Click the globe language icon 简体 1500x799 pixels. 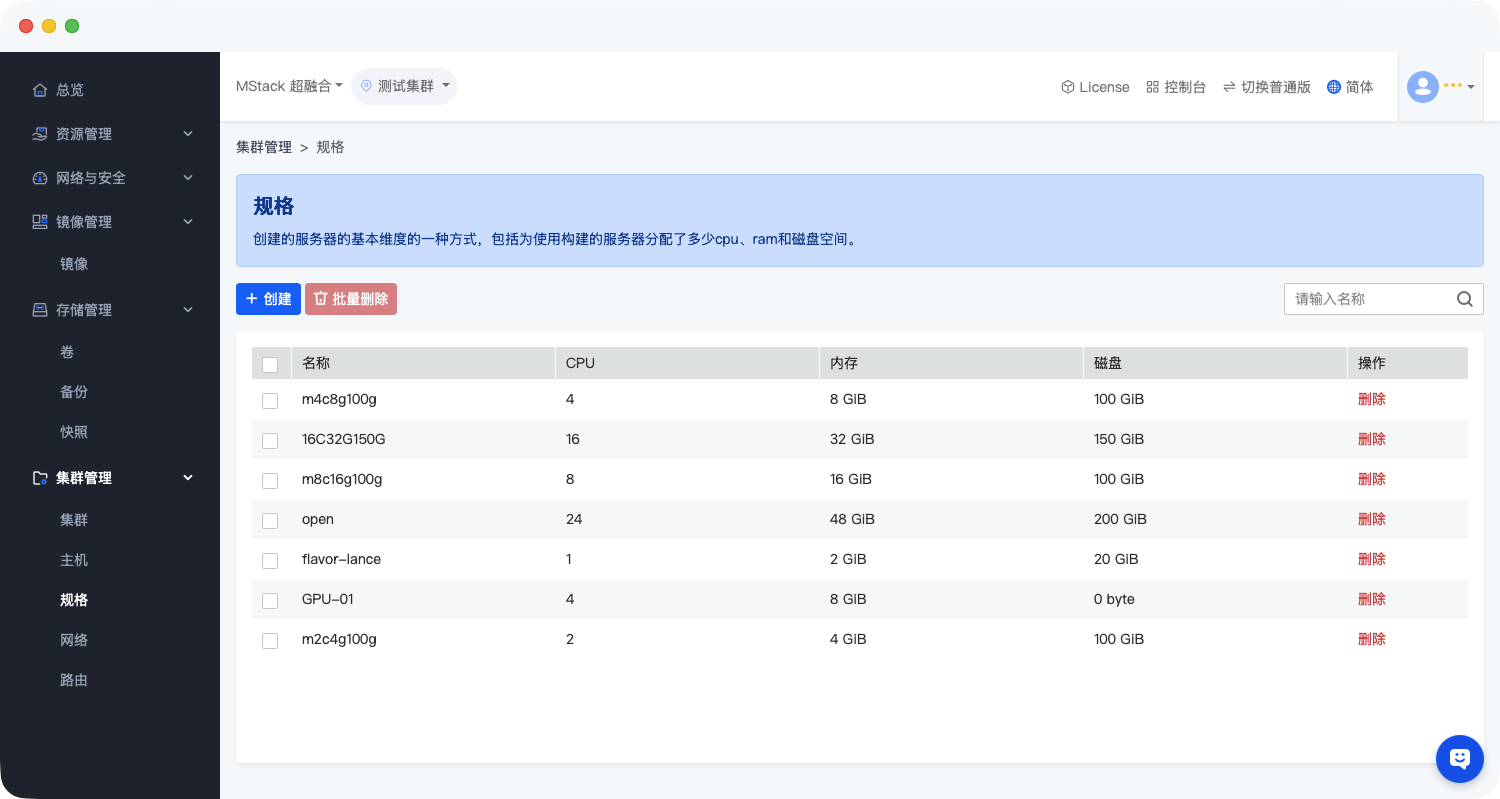1334,87
